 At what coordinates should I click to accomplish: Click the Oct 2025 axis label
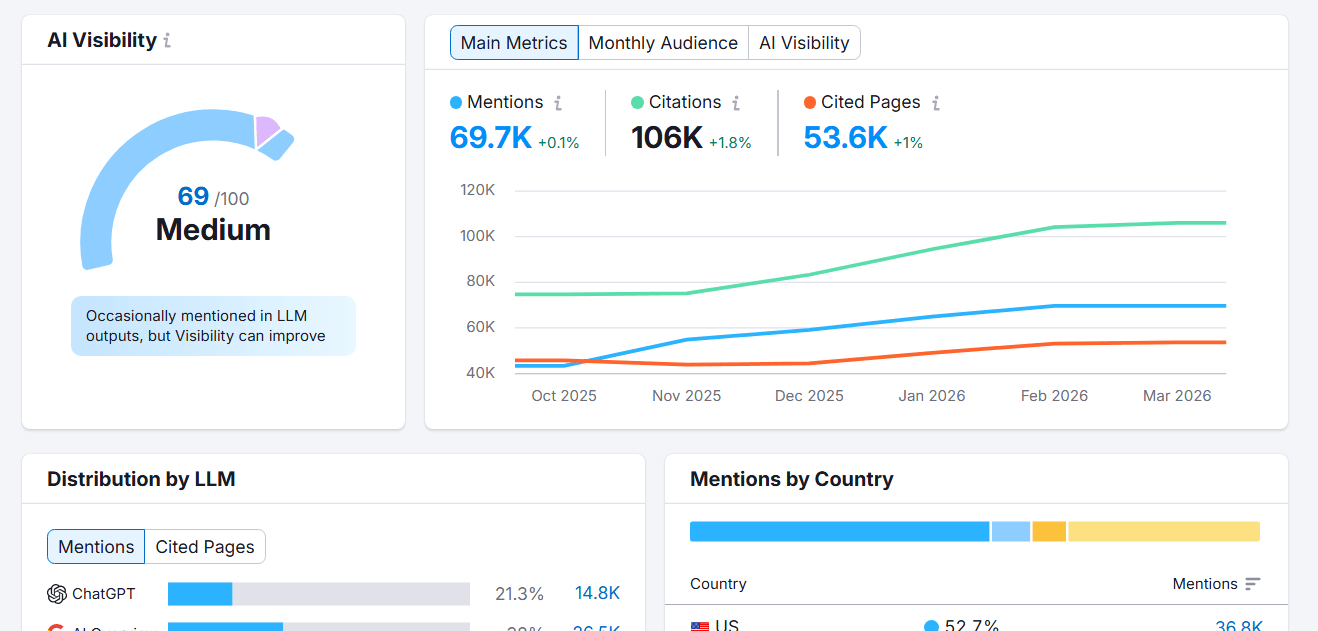[564, 396]
